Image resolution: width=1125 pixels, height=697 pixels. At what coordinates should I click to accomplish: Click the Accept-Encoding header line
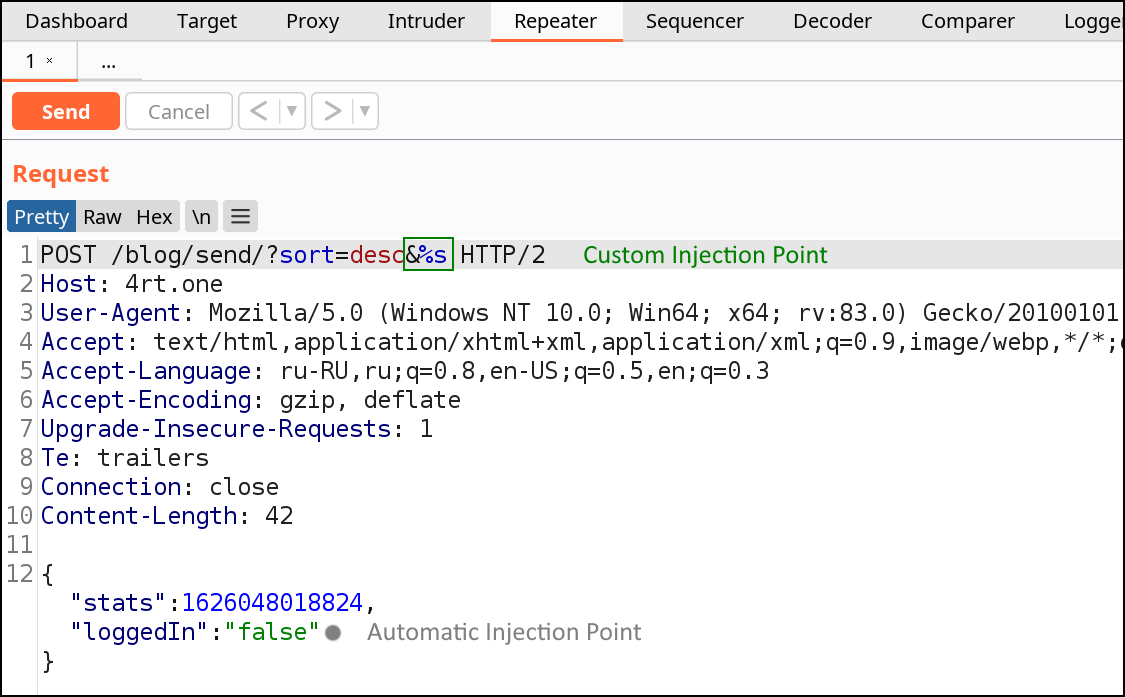[250, 400]
